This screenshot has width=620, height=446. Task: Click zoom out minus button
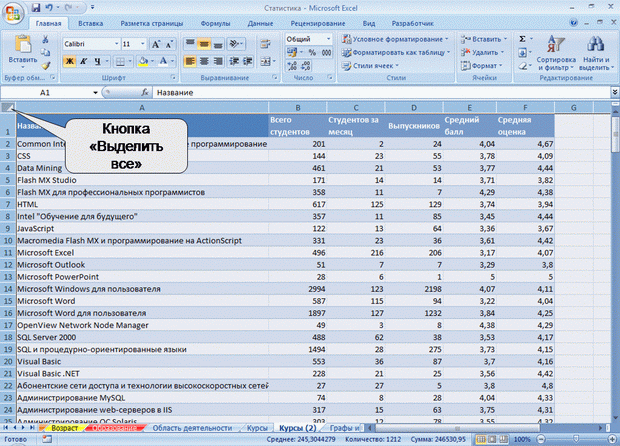point(541,439)
